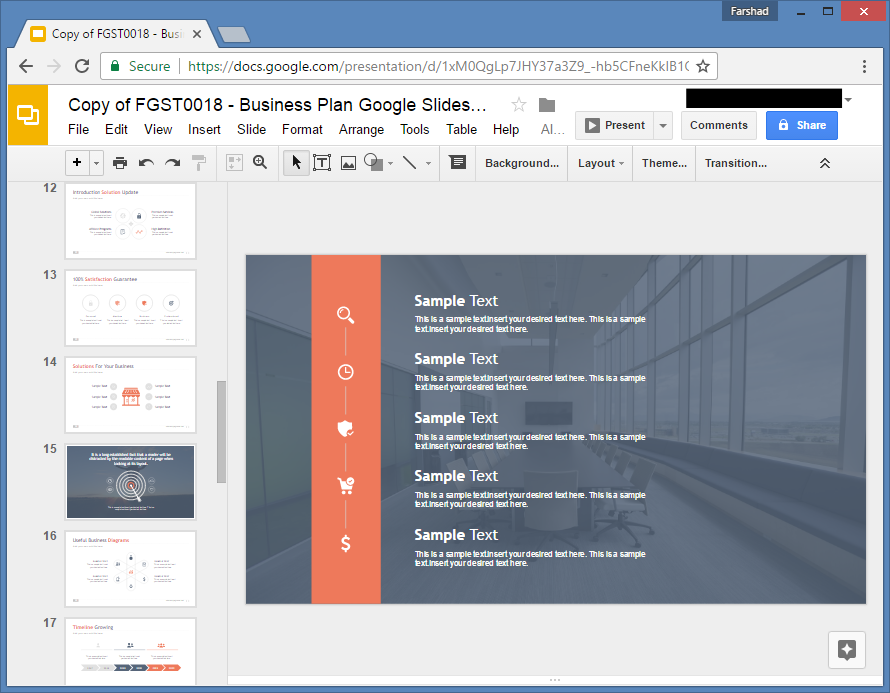Click the Print icon in toolbar
Image resolution: width=890 pixels, height=693 pixels.
coord(120,163)
